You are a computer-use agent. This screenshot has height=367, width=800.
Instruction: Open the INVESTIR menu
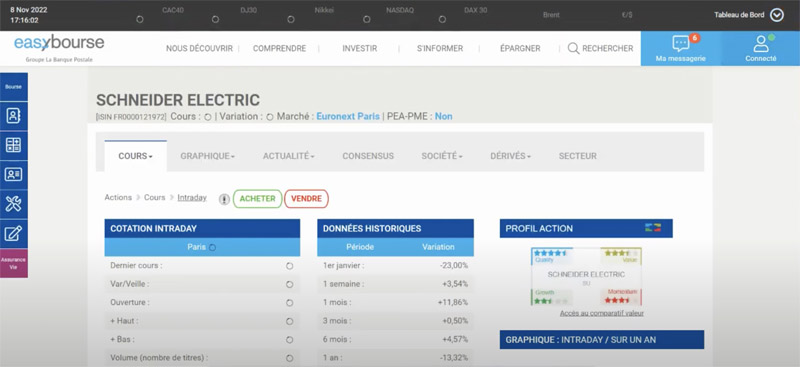(360, 48)
